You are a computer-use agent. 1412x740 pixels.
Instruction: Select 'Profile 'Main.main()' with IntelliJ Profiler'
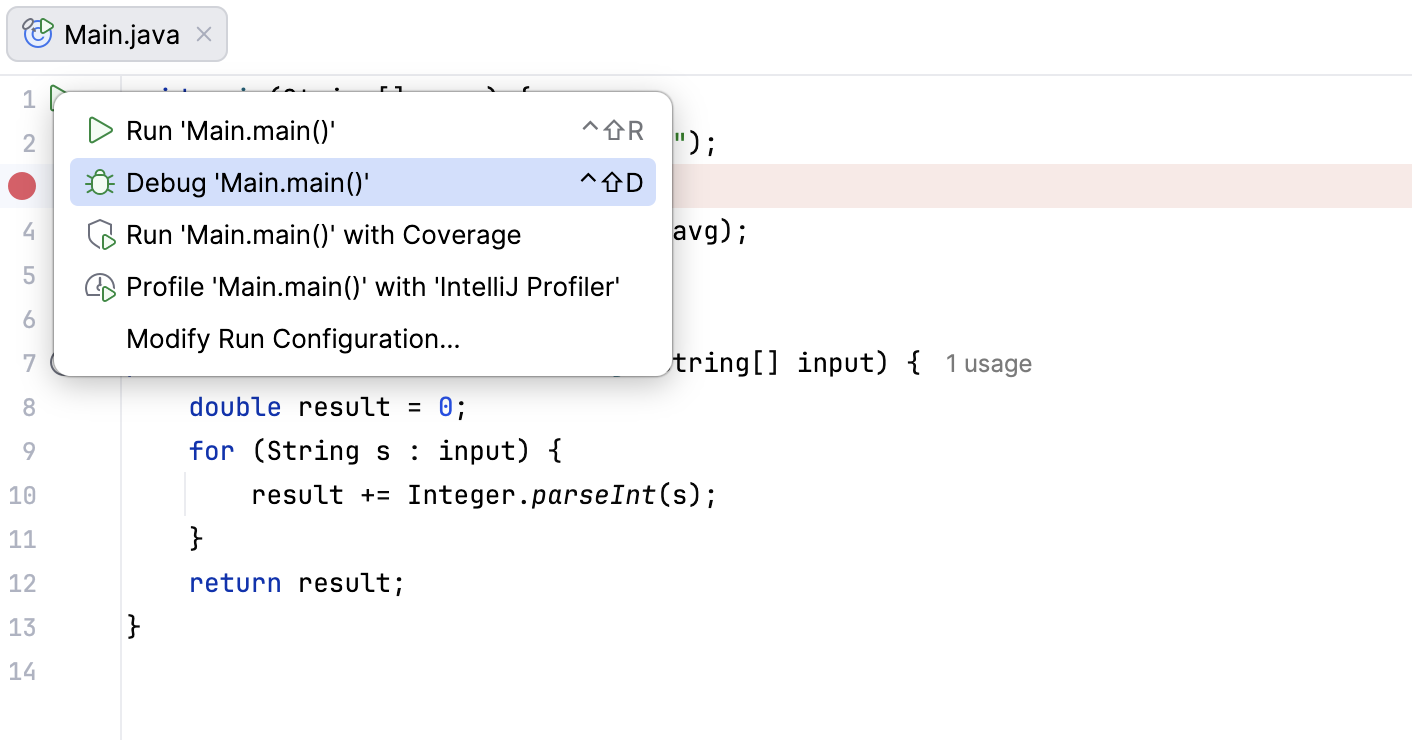(374, 286)
